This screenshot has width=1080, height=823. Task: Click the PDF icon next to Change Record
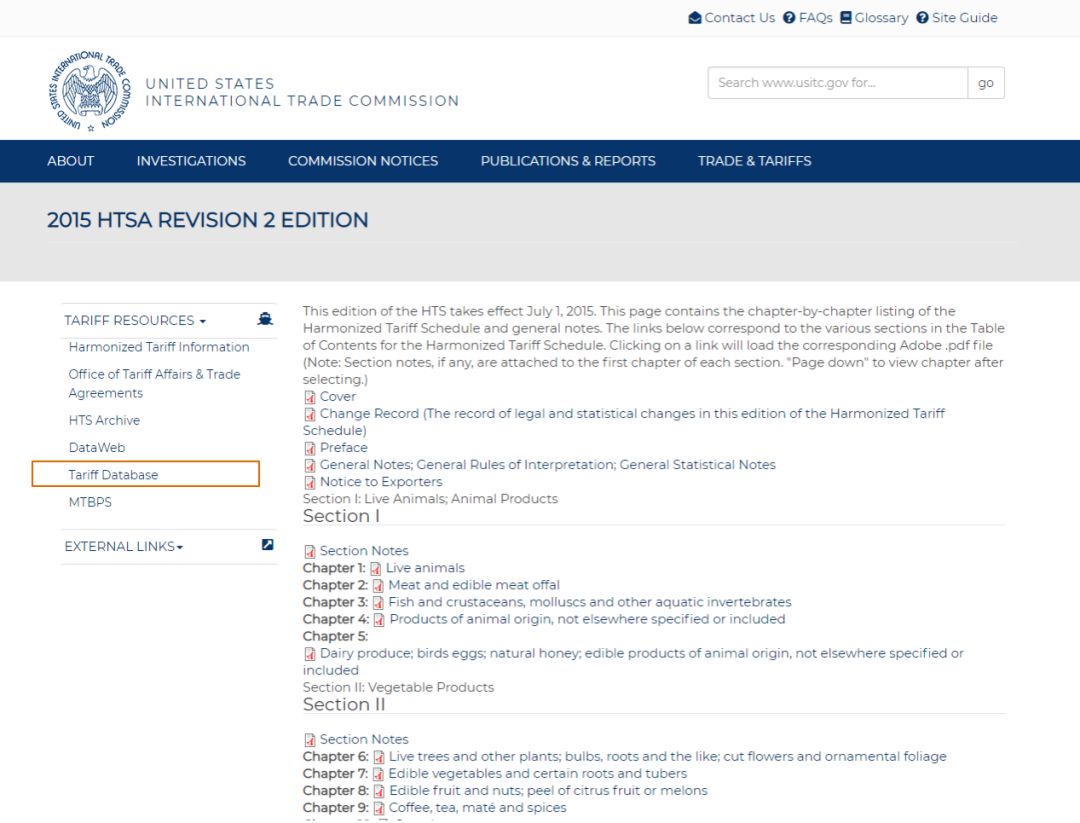tap(310, 415)
